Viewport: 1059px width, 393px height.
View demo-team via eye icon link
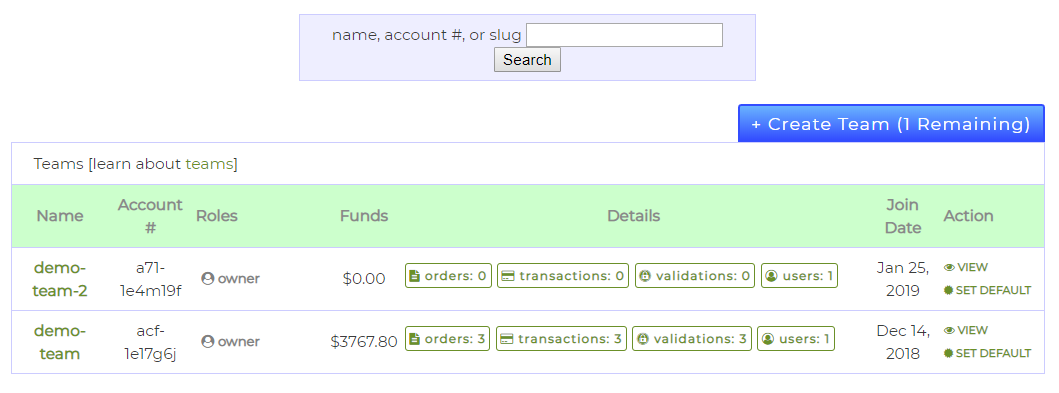[x=966, y=330]
